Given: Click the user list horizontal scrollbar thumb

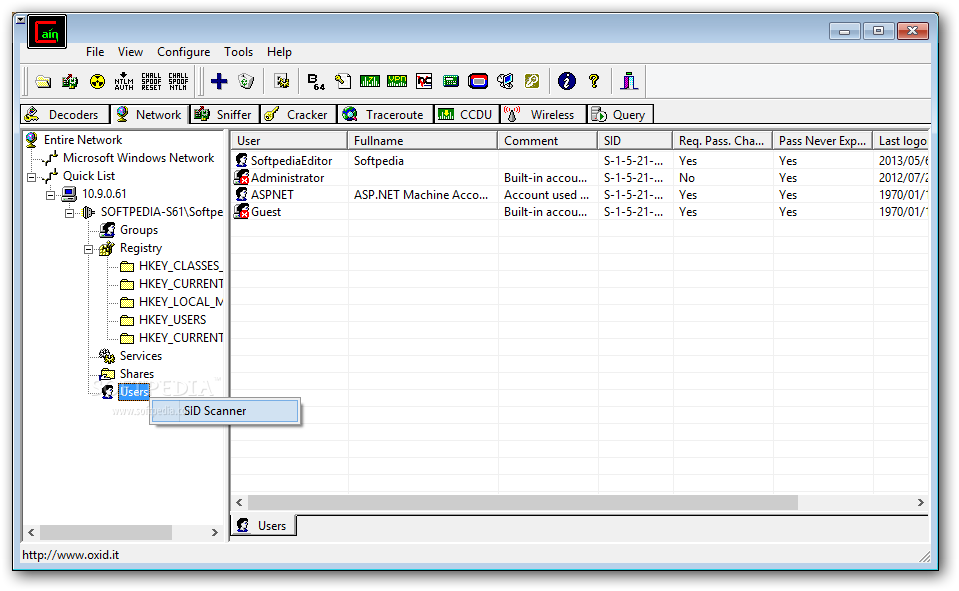Looking at the screenshot, I should pos(523,502).
